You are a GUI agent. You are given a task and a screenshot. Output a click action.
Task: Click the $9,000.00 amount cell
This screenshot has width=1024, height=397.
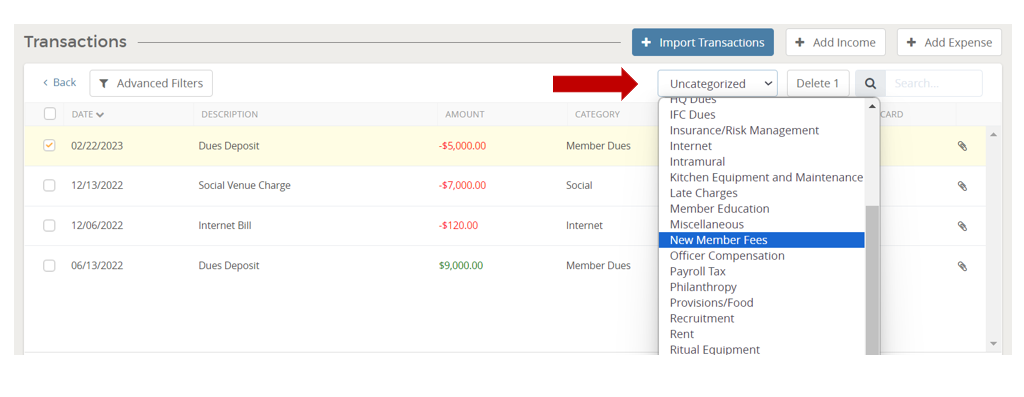(x=461, y=266)
